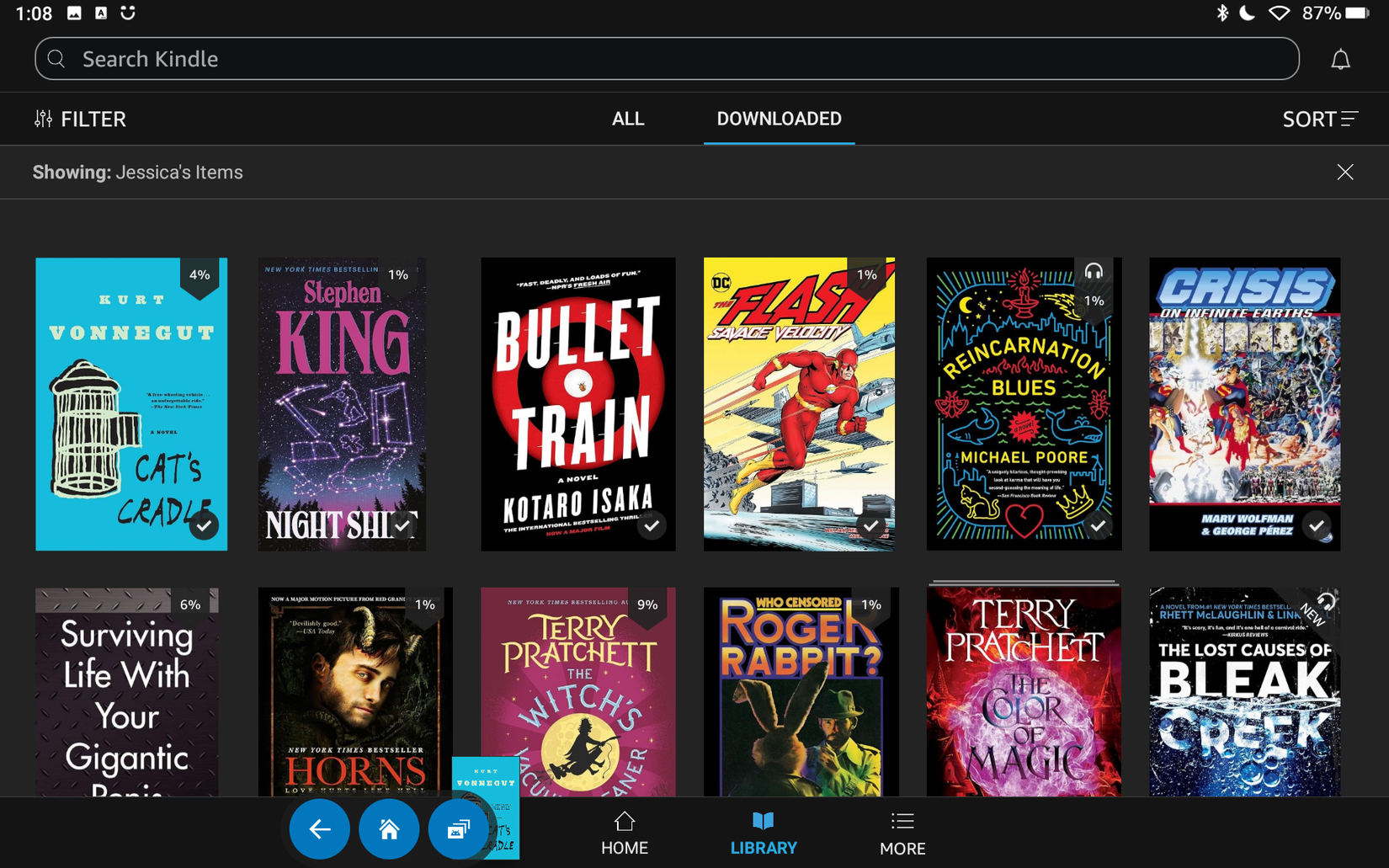Tap the blue home circle button
This screenshot has width=1389, height=868.
(x=389, y=829)
